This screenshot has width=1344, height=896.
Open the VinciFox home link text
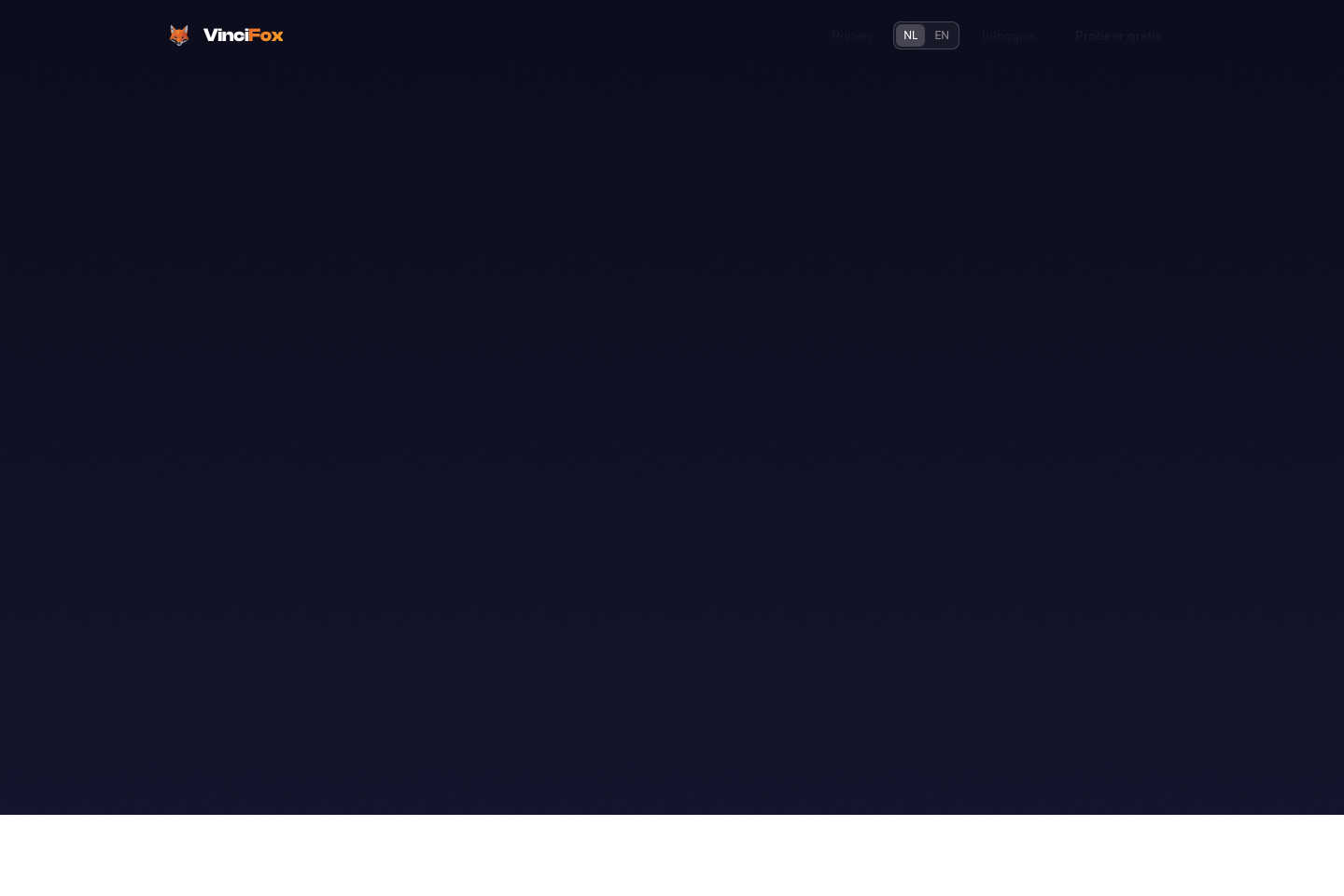(243, 35)
